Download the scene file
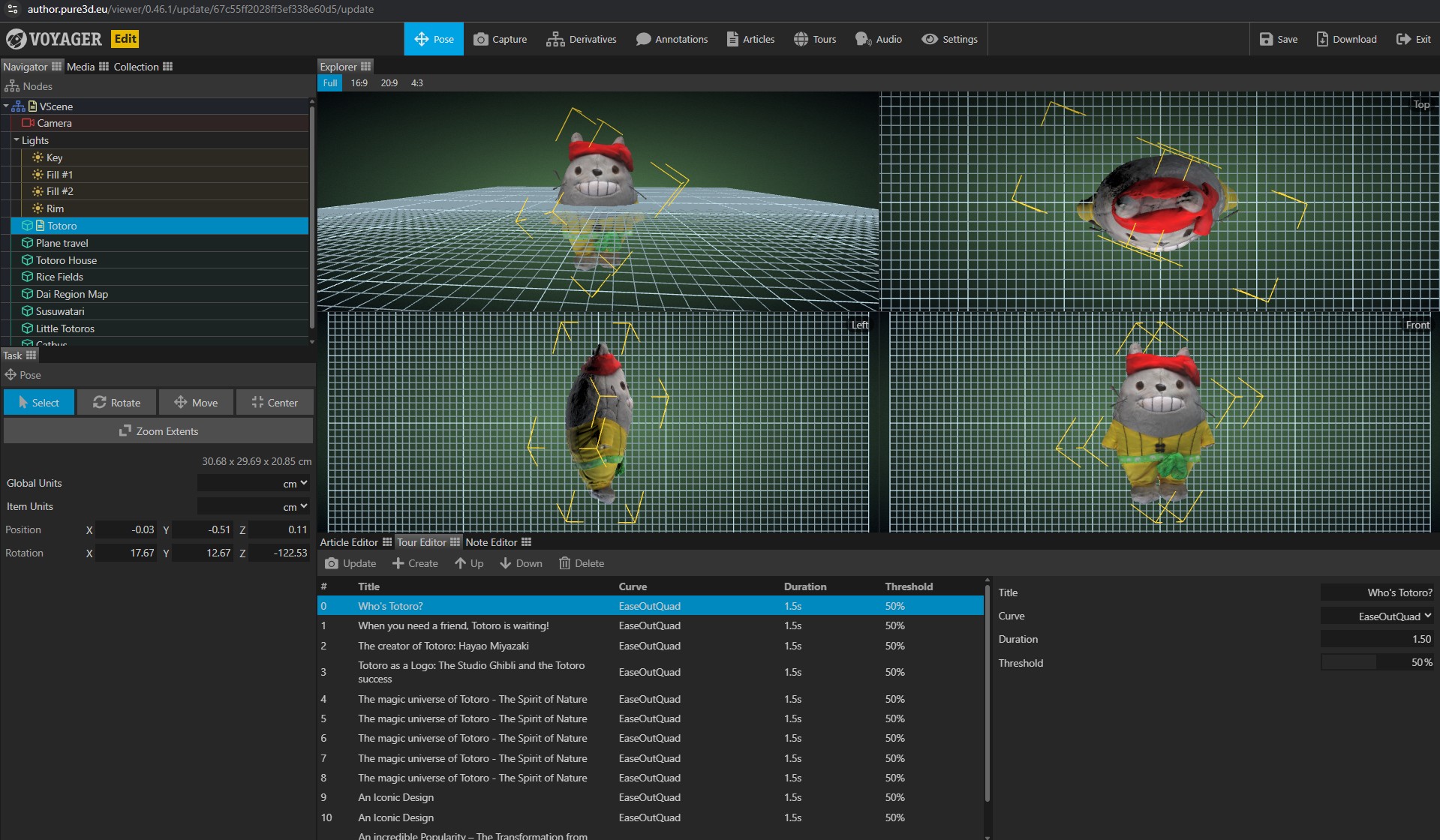Screen dimensions: 1440x840 tap(1346, 39)
